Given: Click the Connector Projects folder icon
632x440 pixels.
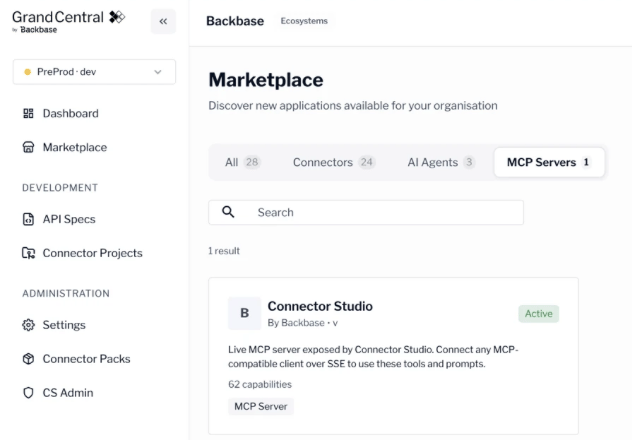Looking at the screenshot, I should (x=28, y=253).
